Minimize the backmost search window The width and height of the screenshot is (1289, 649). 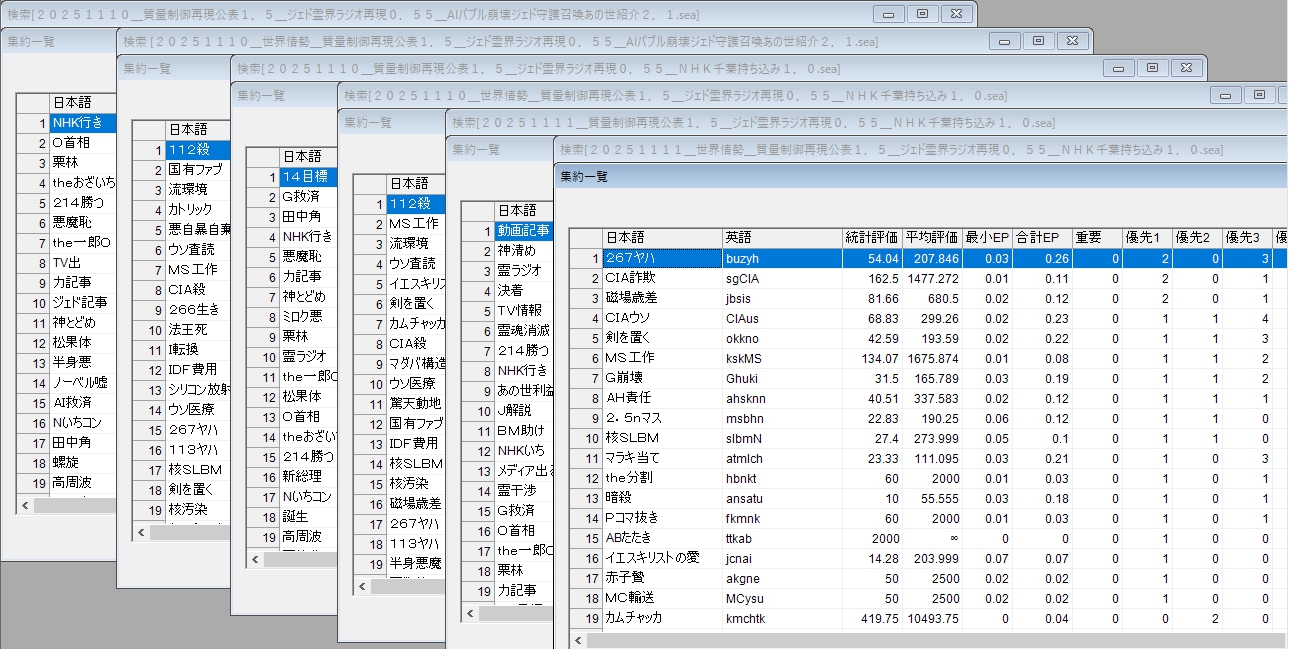(x=887, y=14)
